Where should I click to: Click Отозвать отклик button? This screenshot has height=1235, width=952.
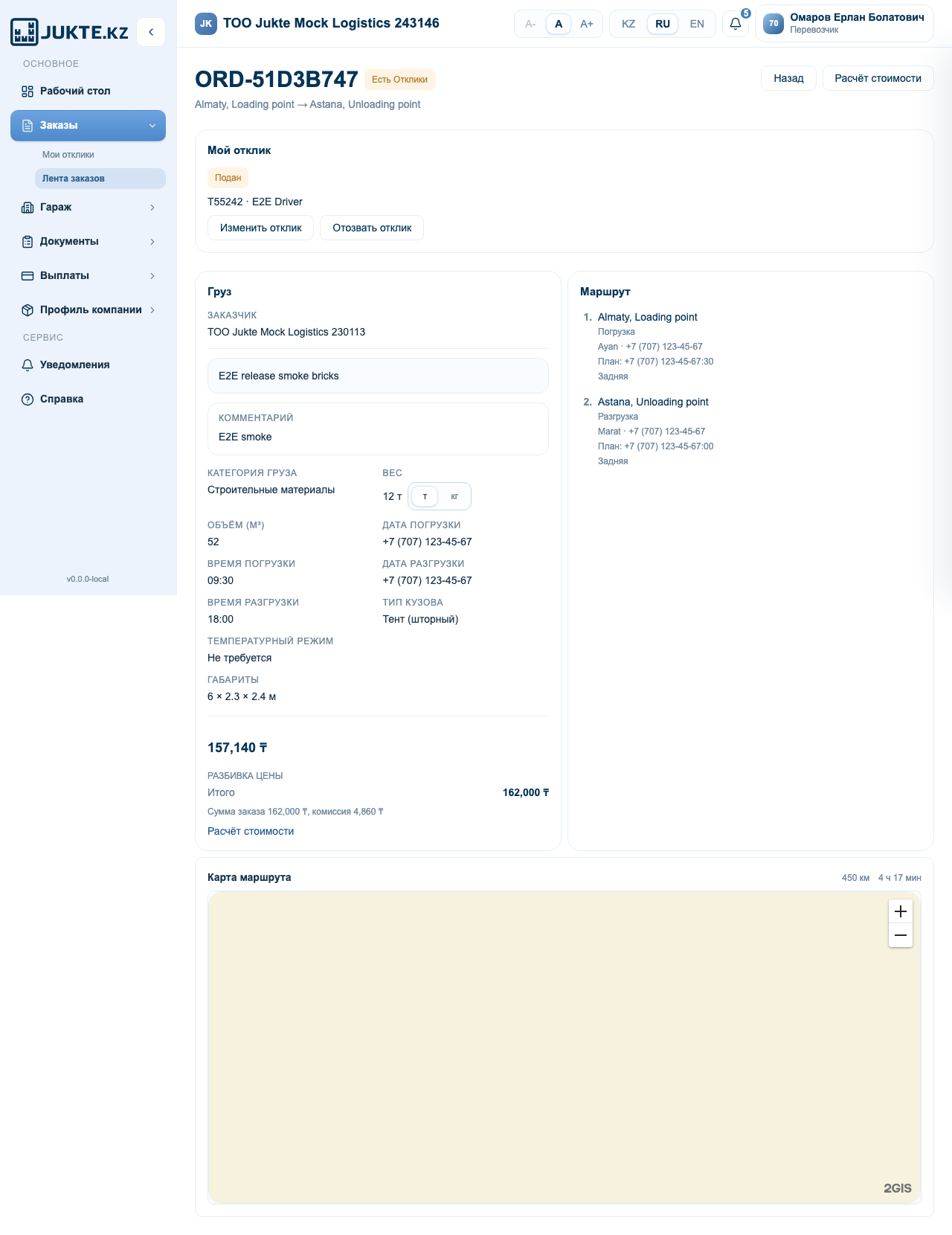click(372, 228)
